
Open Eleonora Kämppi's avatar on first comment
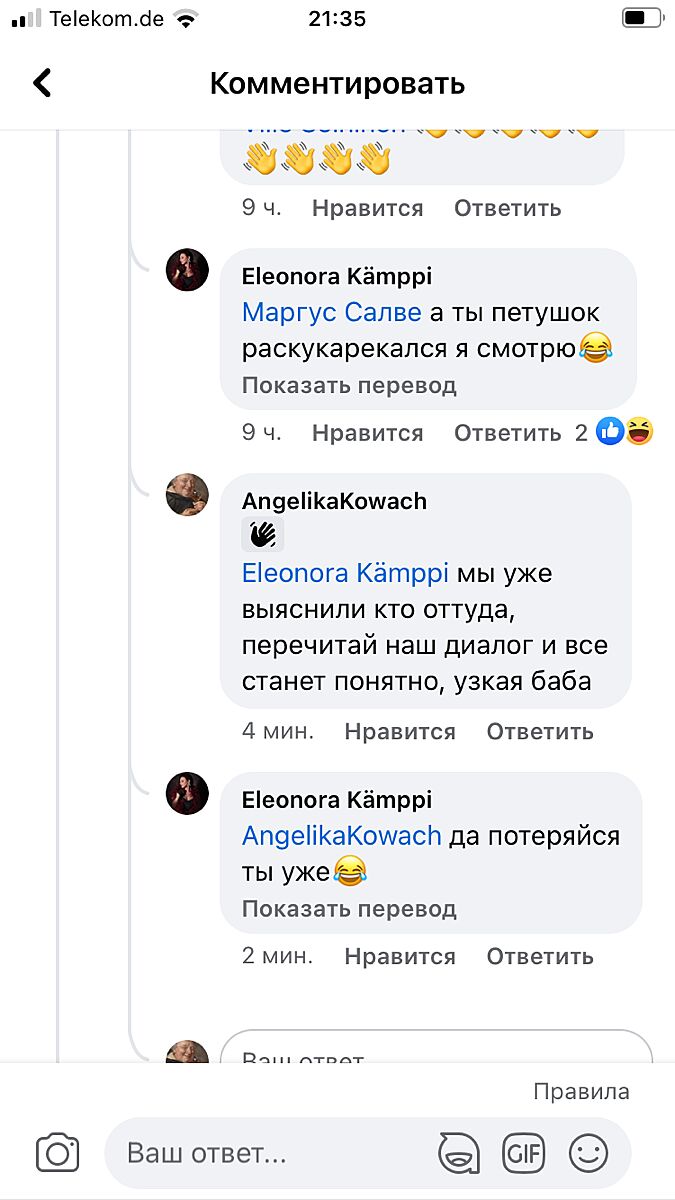(187, 270)
